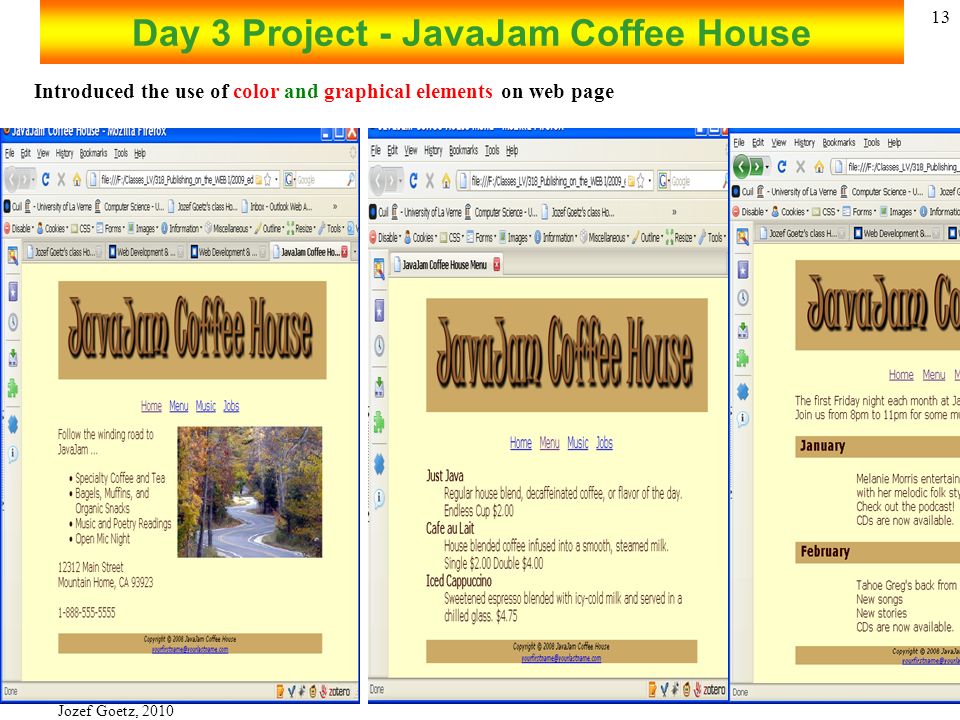
Task: Click clock history sidebar icon in left window
Action: 12,323
